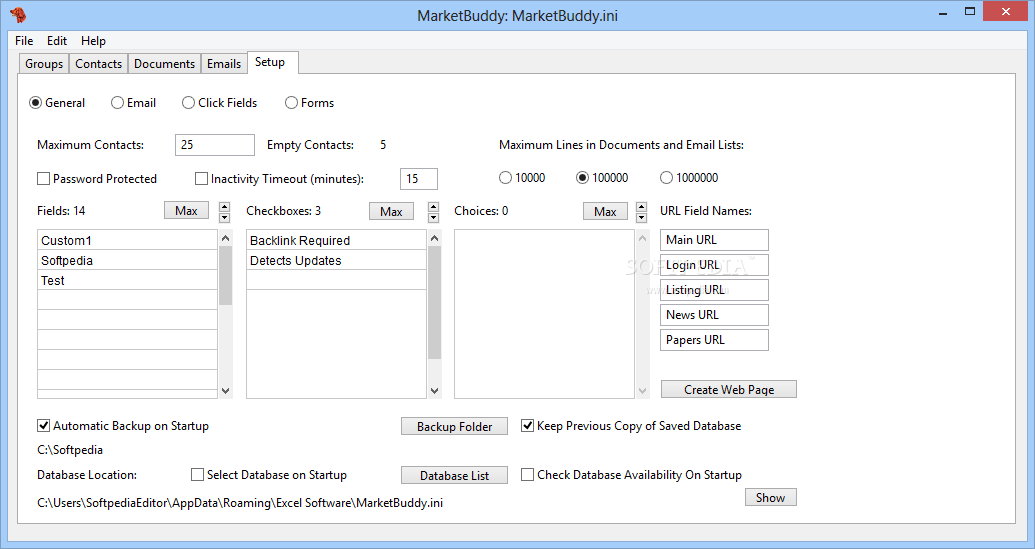The height and width of the screenshot is (549, 1035).
Task: Decrease Fields count with down stepper arrow
Action: 224,217
